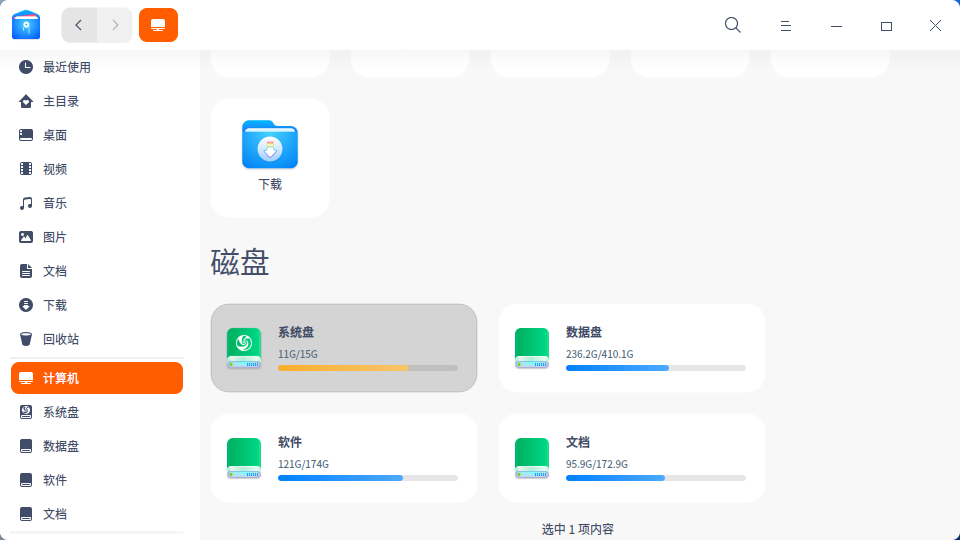Screen dimensions: 960x540
Task: Click the orange computer address button
Action: (159, 25)
